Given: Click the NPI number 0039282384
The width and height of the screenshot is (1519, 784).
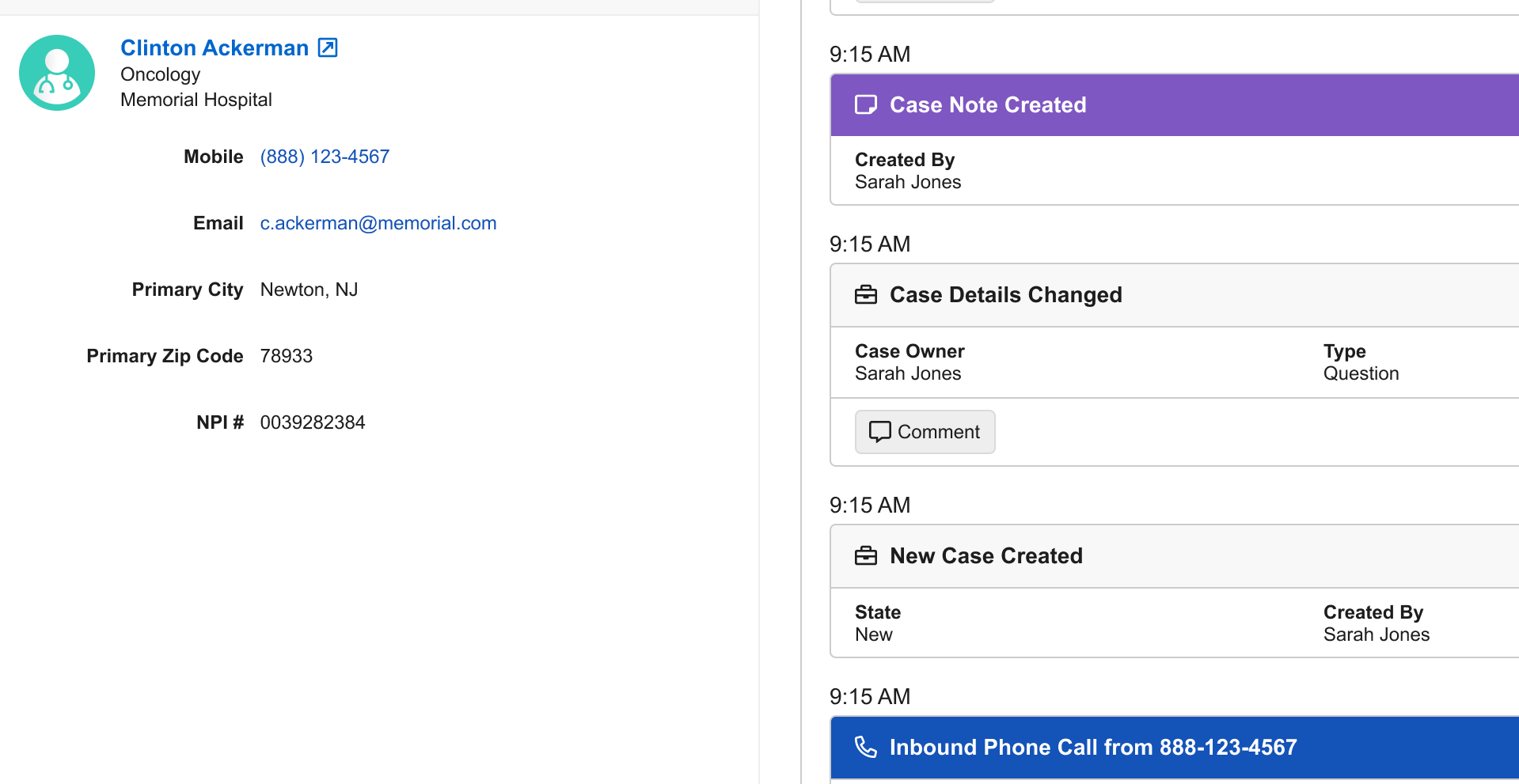Looking at the screenshot, I should coord(313,422).
